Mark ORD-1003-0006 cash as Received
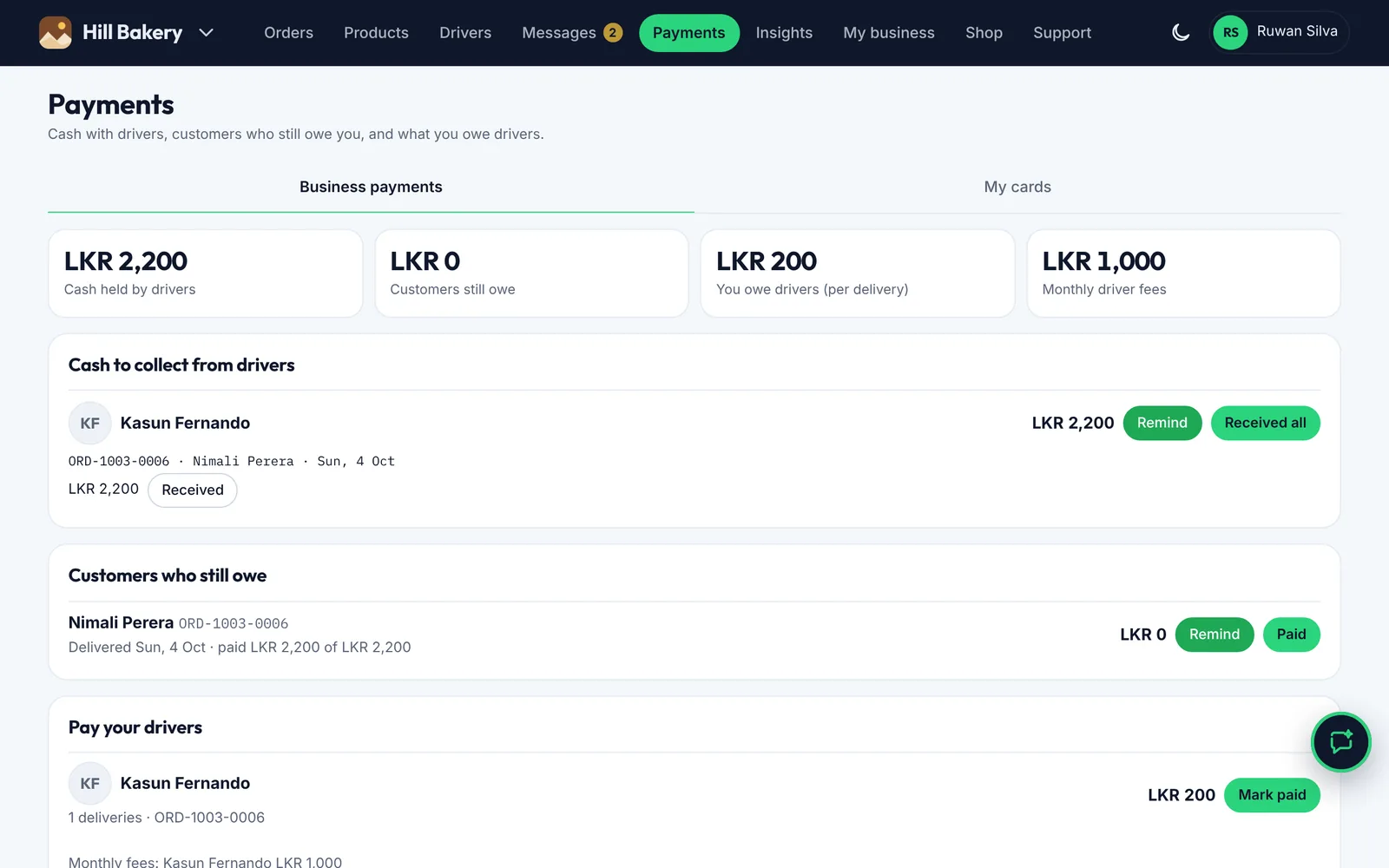Image resolution: width=1389 pixels, height=868 pixels. [x=193, y=490]
